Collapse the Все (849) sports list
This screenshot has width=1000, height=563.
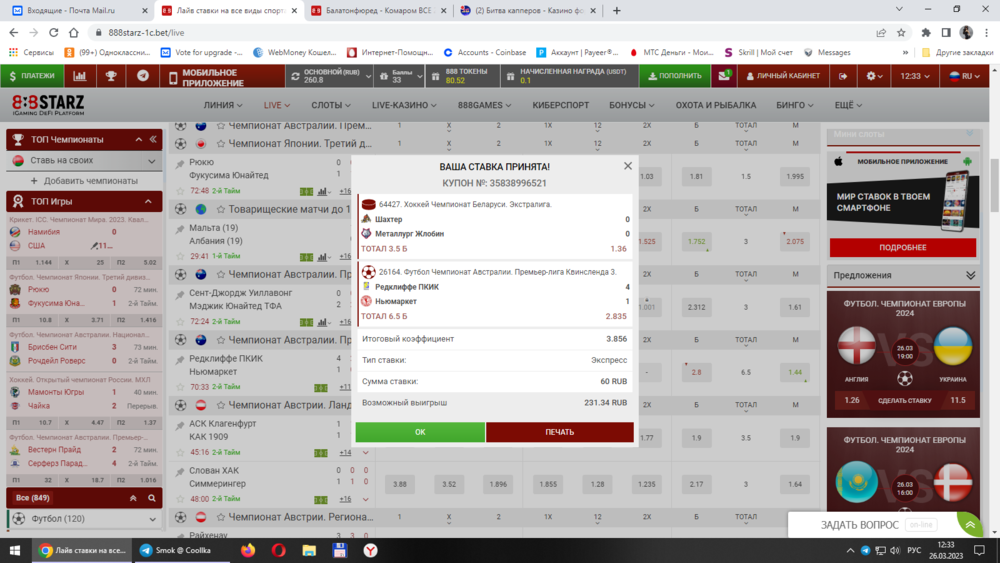[x=133, y=498]
